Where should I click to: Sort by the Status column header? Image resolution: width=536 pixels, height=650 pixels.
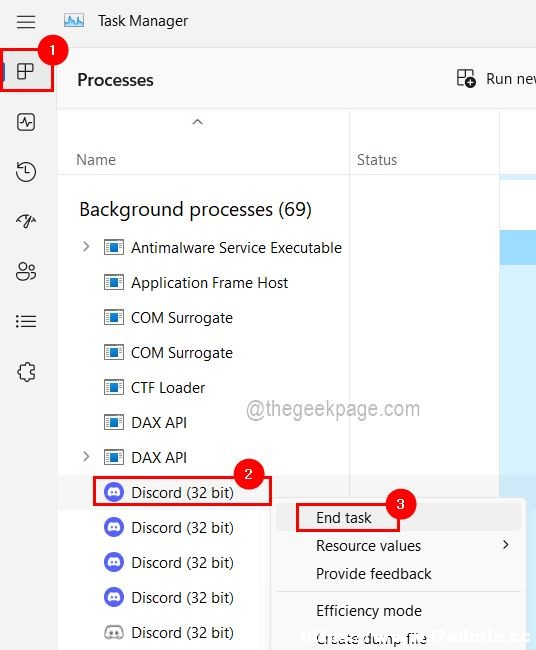click(x=377, y=160)
